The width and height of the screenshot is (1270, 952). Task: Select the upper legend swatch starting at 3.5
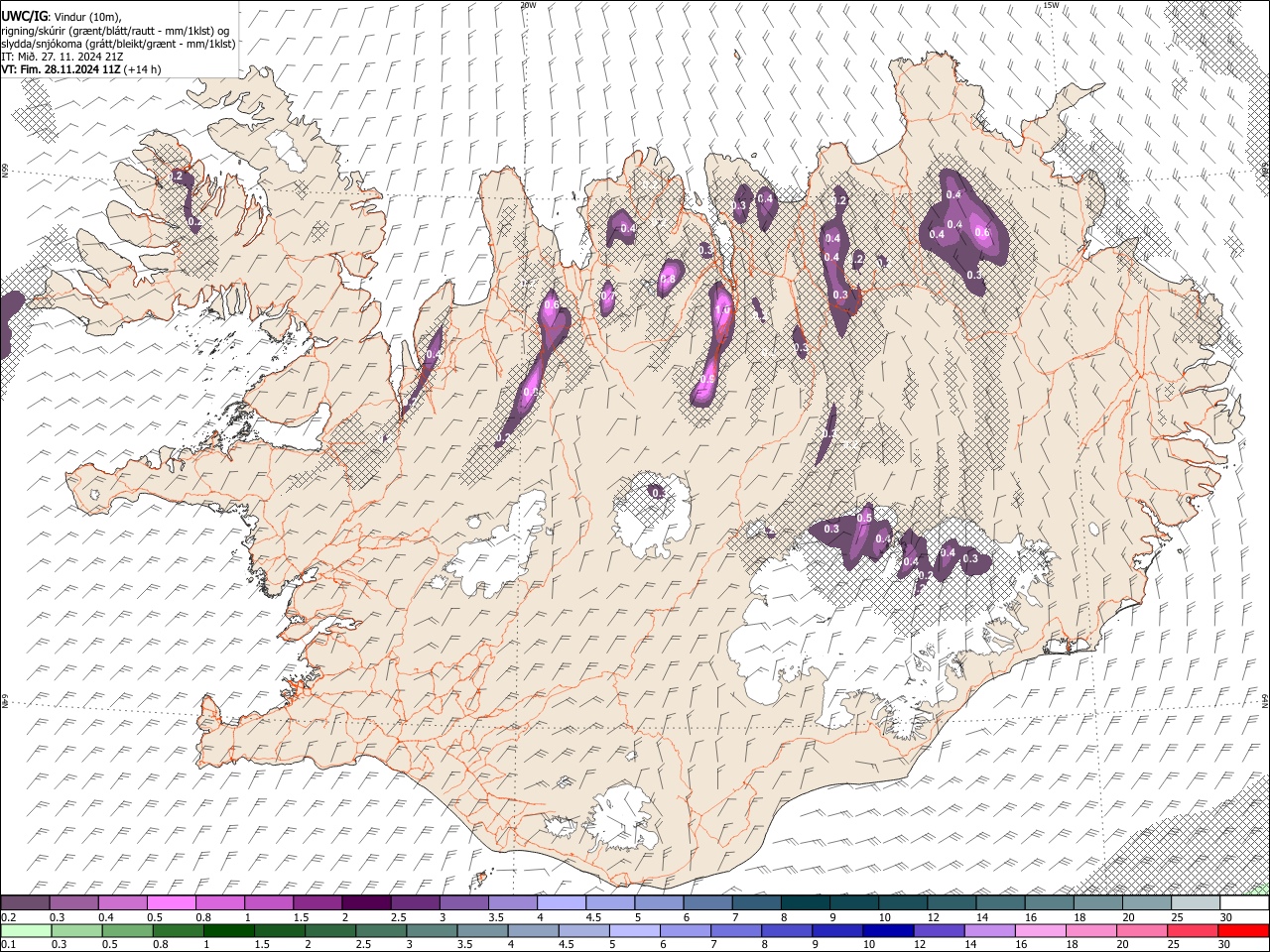pos(512,902)
